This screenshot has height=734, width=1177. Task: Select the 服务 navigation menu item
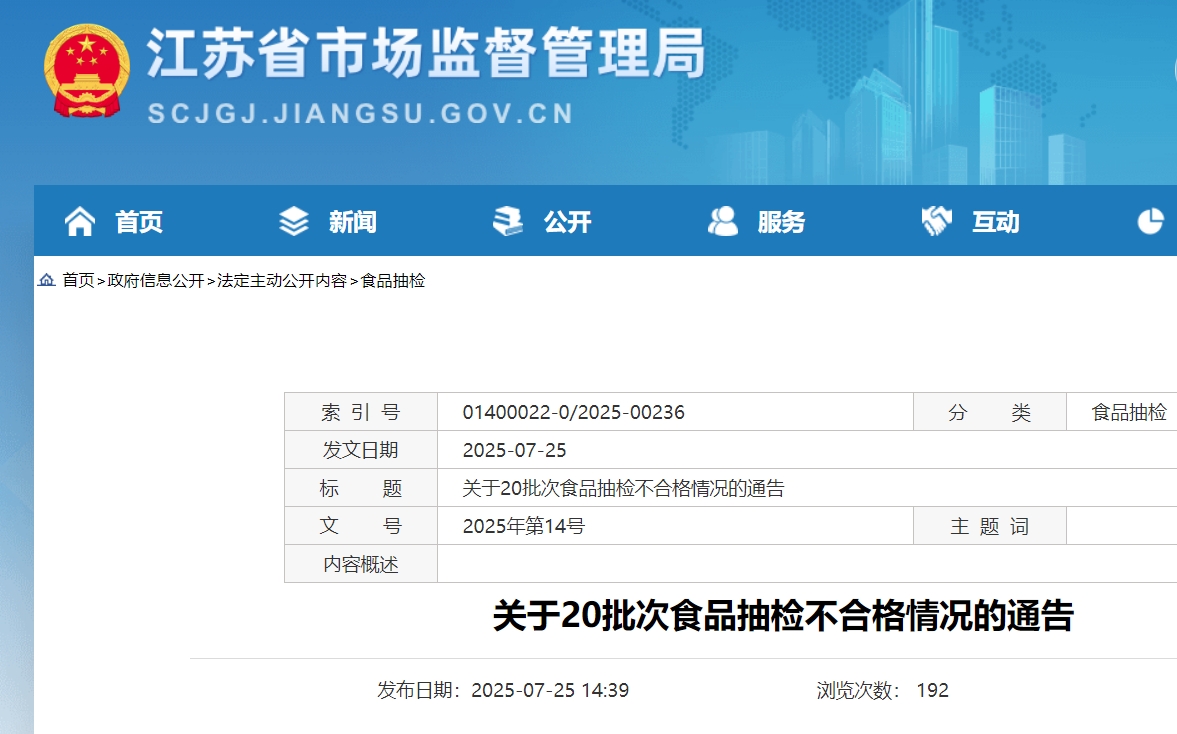[x=781, y=222]
